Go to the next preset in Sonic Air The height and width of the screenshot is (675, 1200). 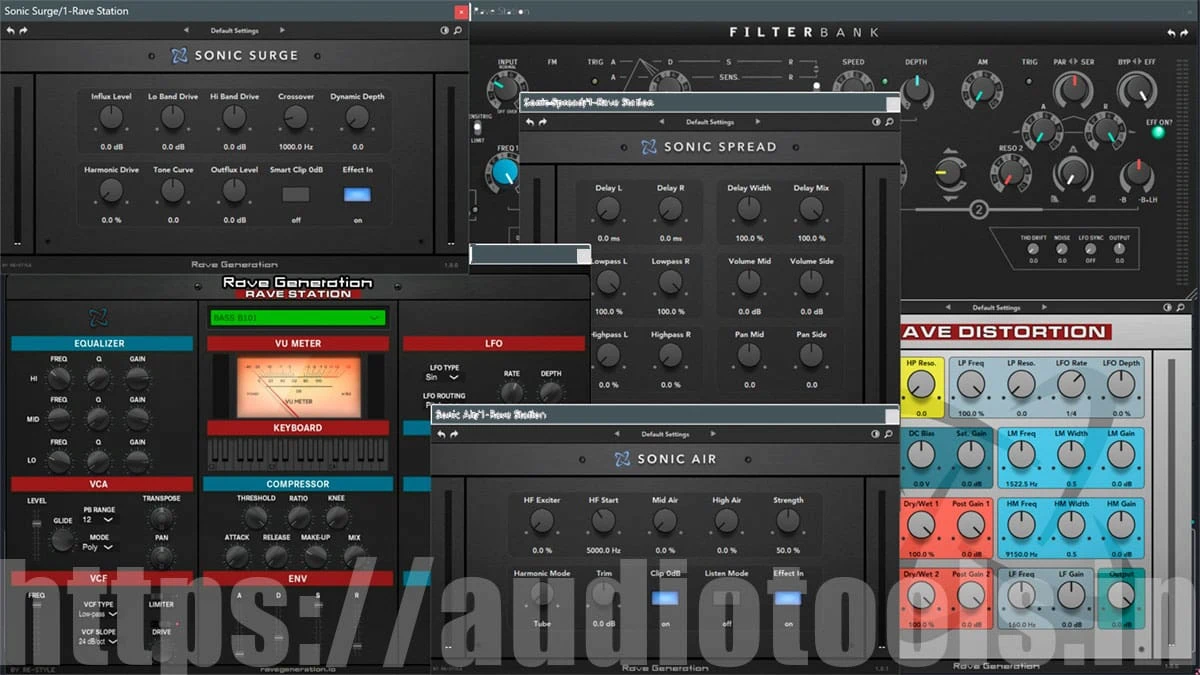pyautogui.click(x=716, y=434)
